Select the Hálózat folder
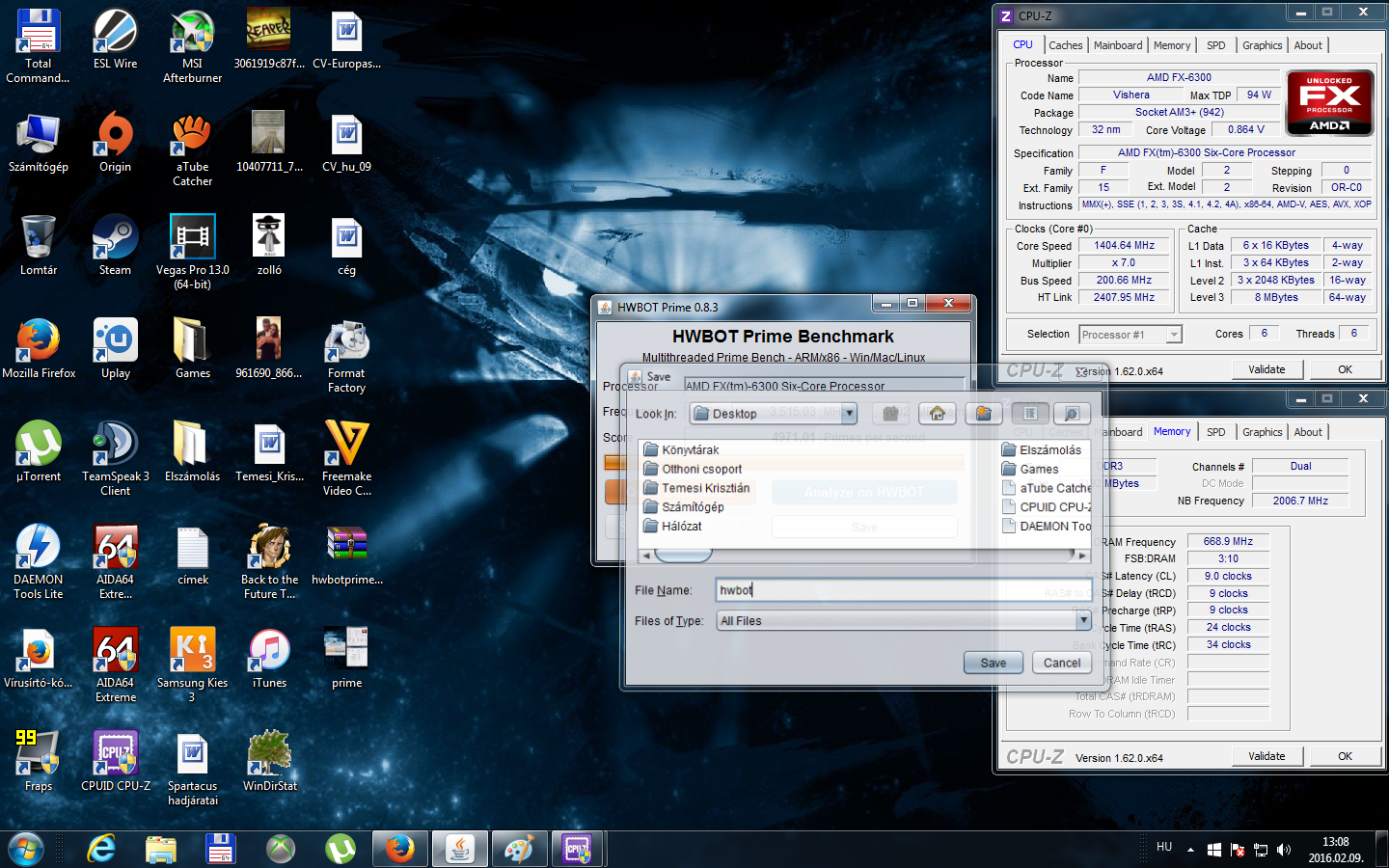 click(672, 527)
